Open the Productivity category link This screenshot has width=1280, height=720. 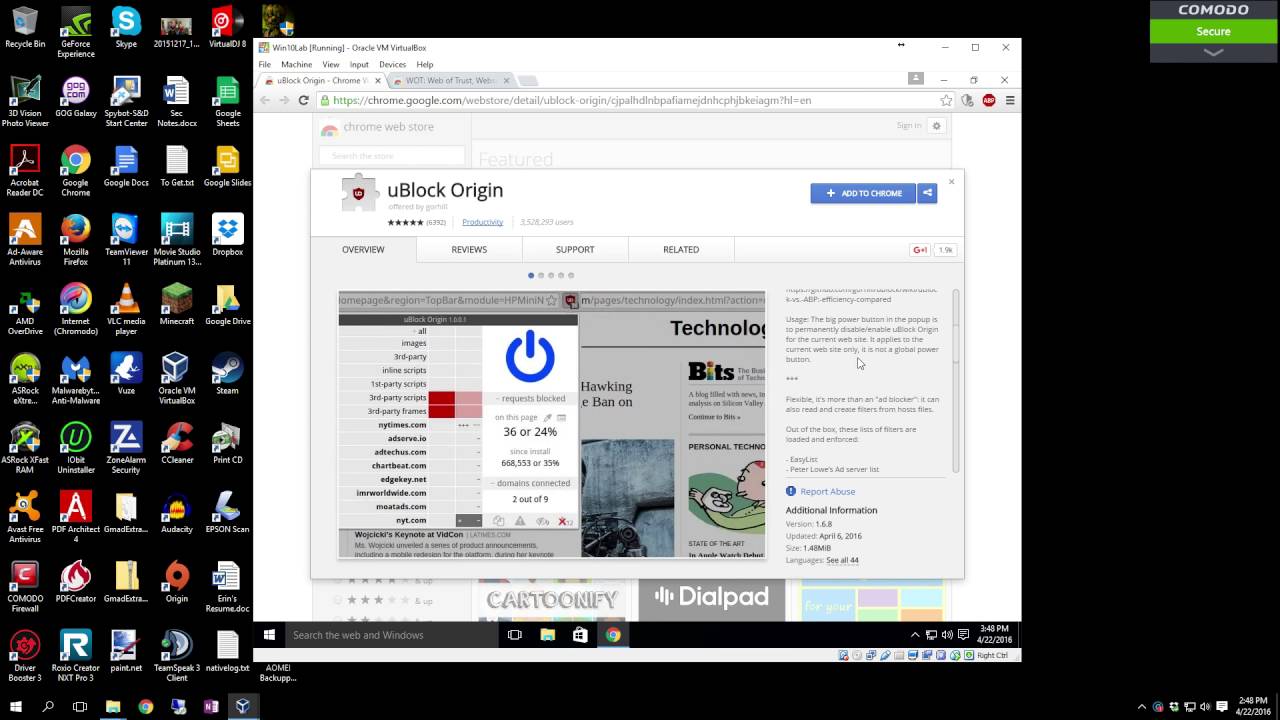tap(482, 222)
